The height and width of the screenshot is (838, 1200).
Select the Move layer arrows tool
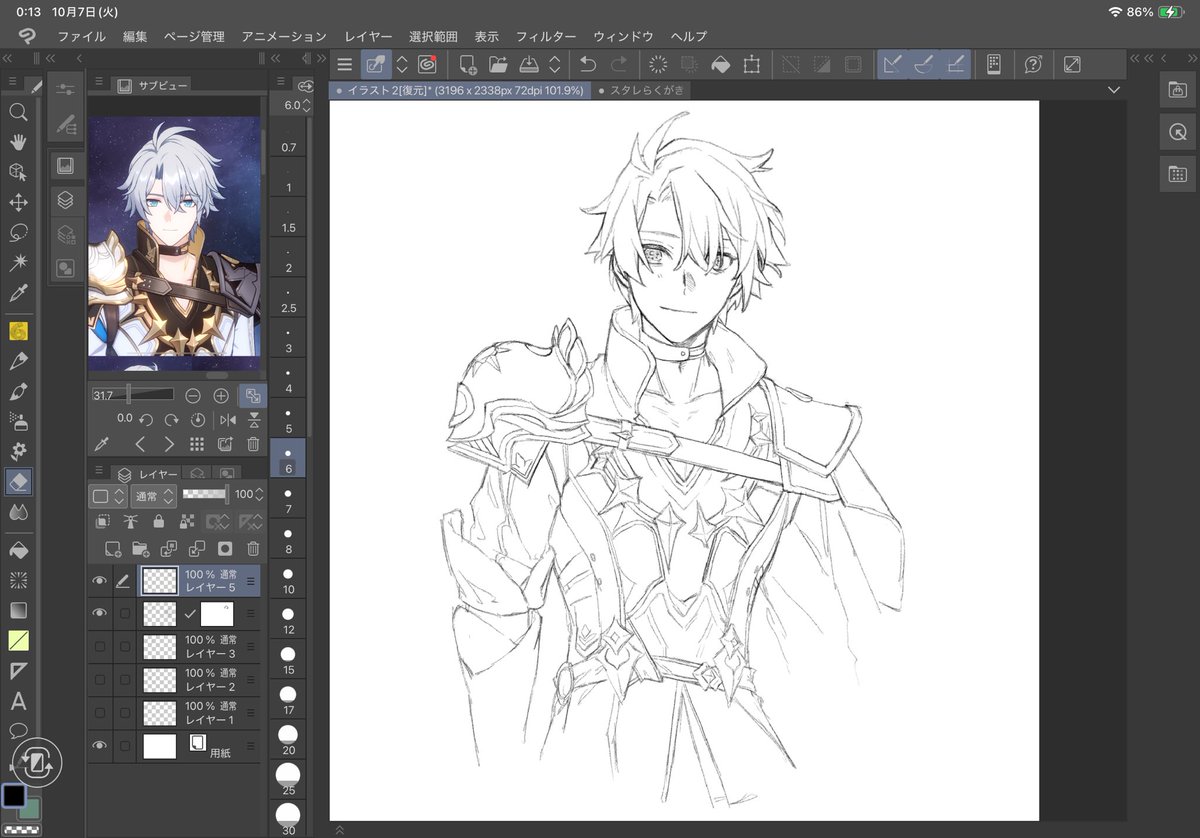click(x=18, y=203)
